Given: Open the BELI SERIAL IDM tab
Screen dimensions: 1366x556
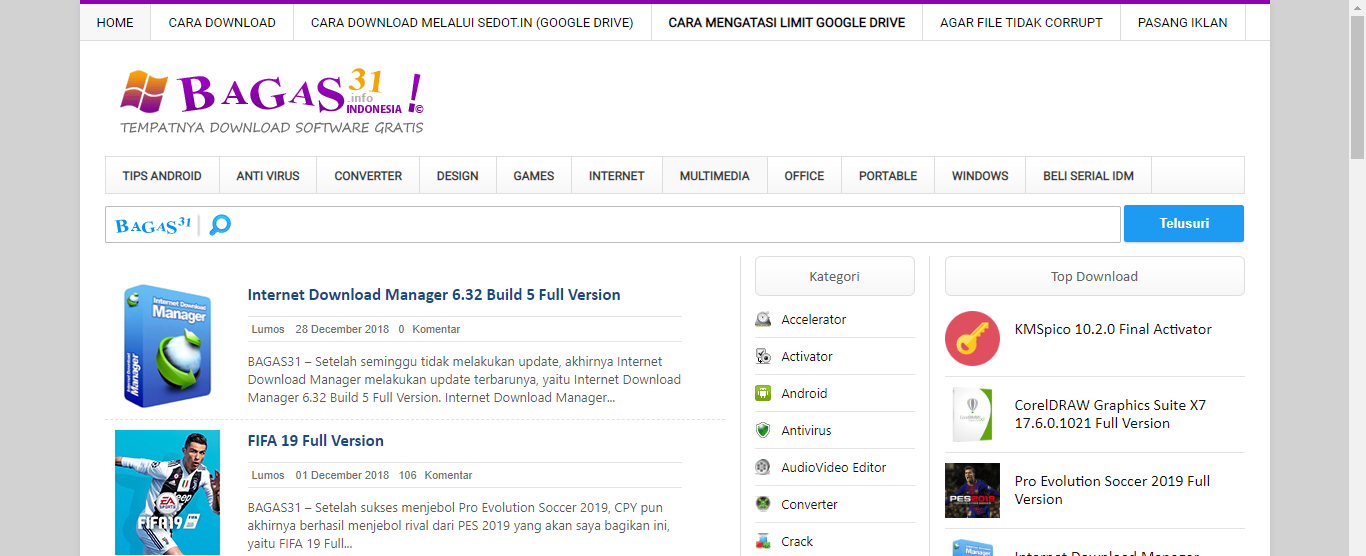Looking at the screenshot, I should [1089, 175].
